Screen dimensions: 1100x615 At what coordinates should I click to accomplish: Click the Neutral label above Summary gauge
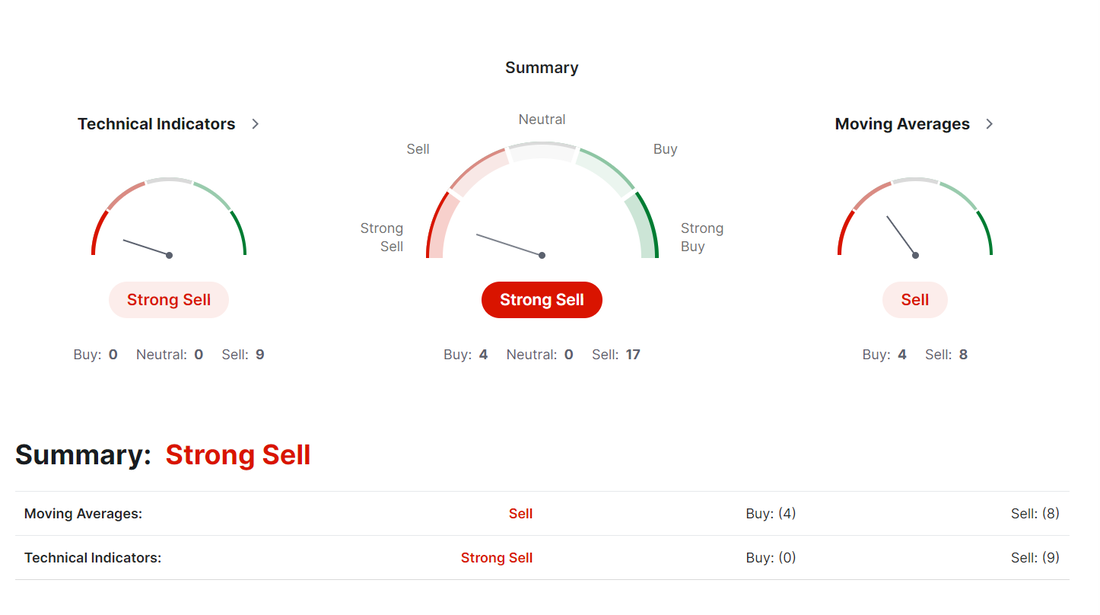[x=542, y=119]
